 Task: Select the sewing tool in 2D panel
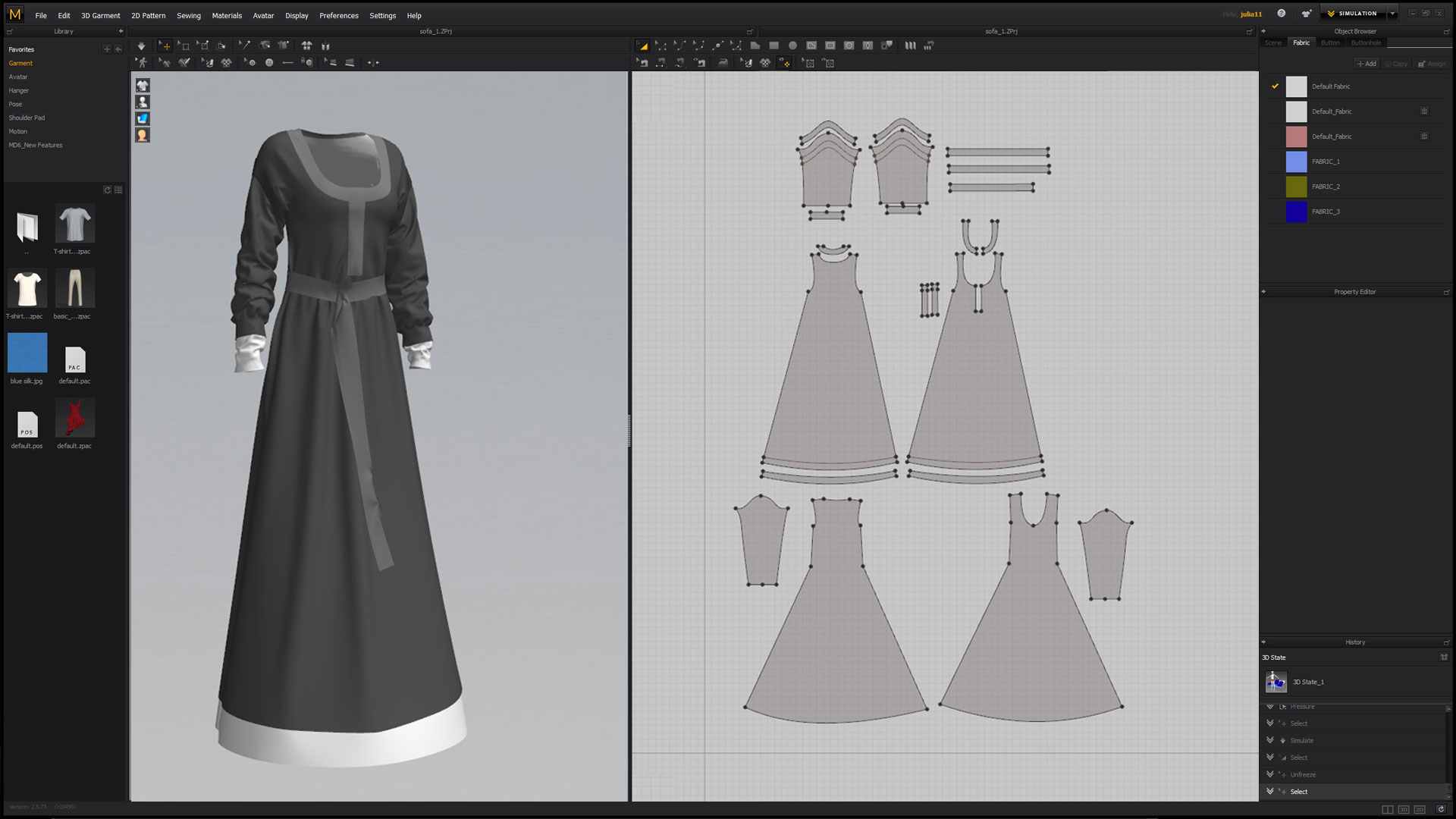click(643, 63)
